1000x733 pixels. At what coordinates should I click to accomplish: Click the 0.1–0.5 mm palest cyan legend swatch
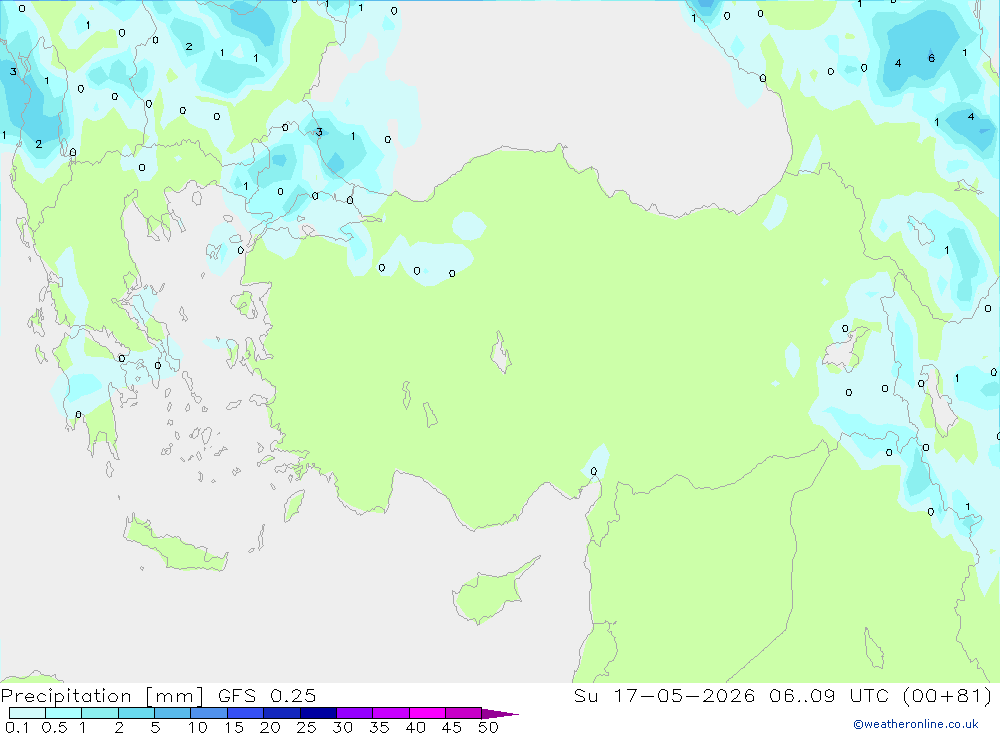[27, 713]
